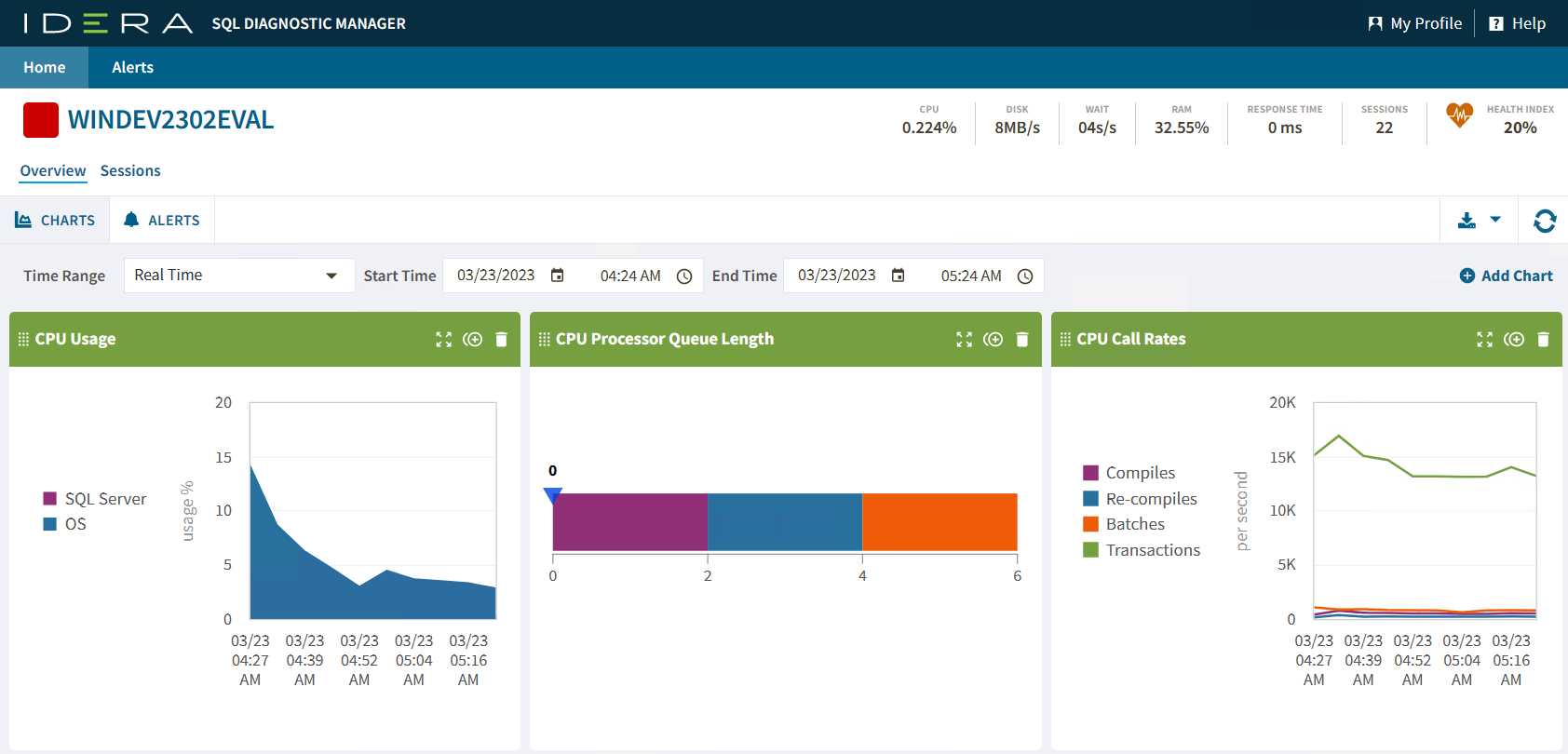
Task: Click the orange segment of queue bar
Action: pos(939,522)
